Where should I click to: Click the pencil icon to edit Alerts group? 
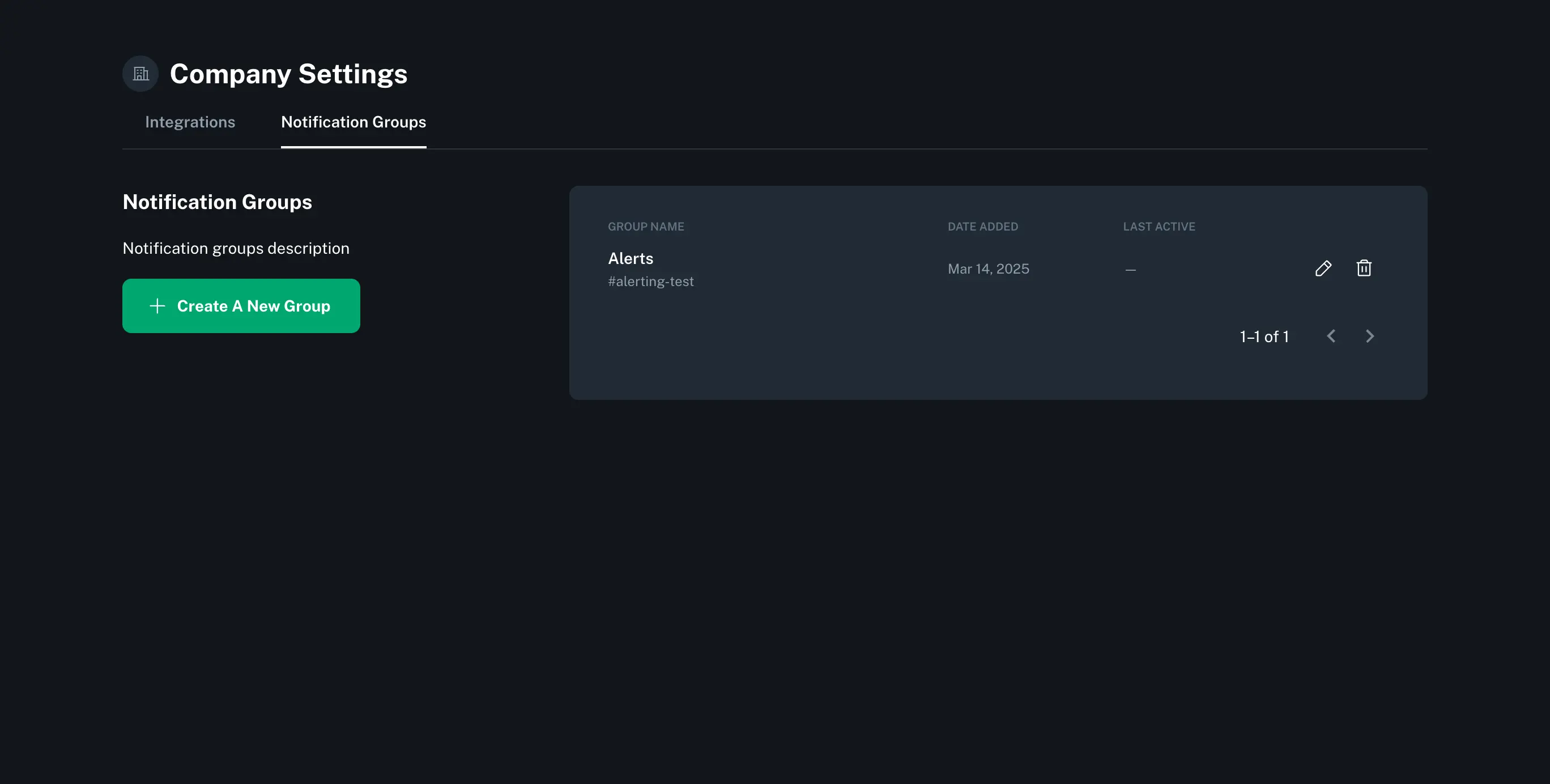[x=1323, y=269]
